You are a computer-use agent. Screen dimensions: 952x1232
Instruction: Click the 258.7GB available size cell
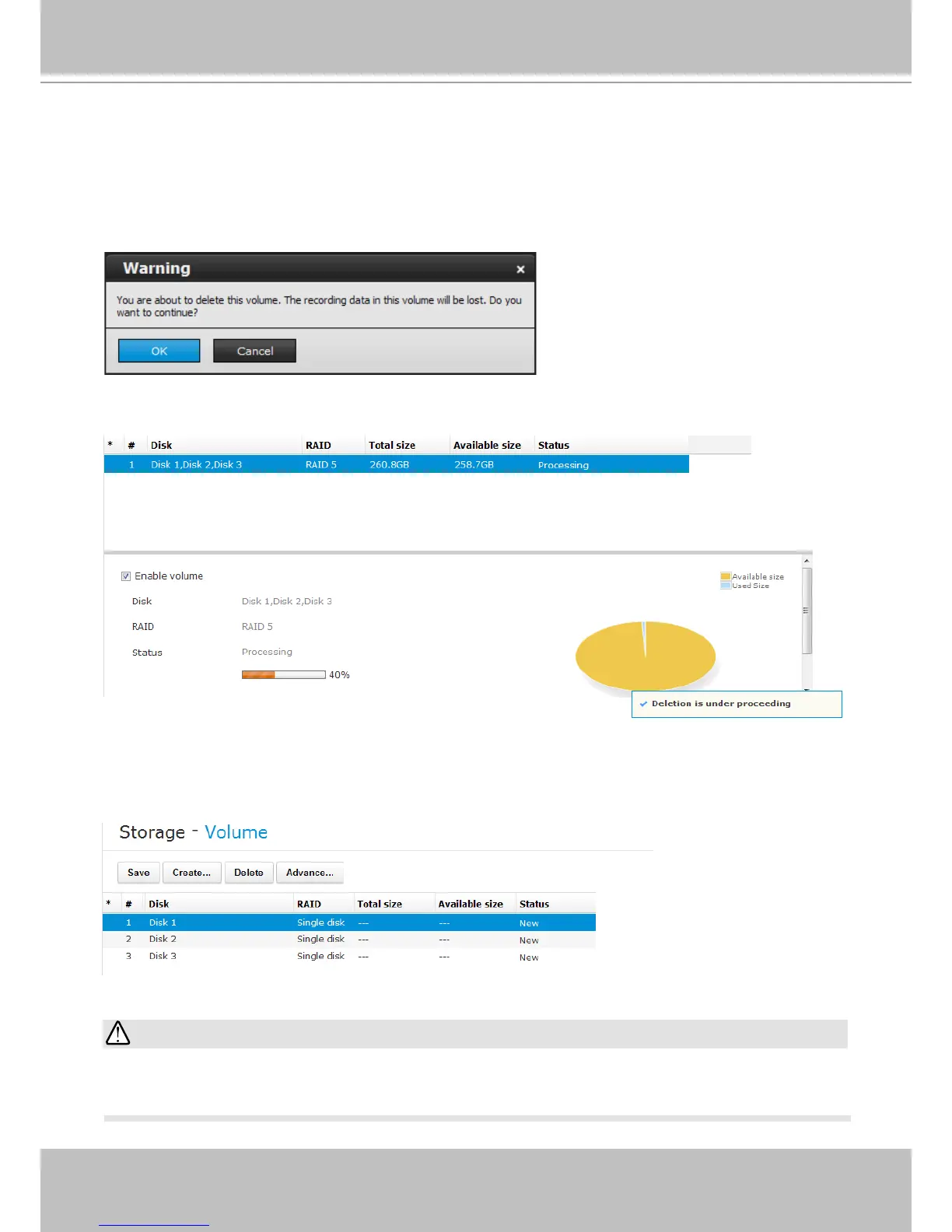click(x=474, y=465)
